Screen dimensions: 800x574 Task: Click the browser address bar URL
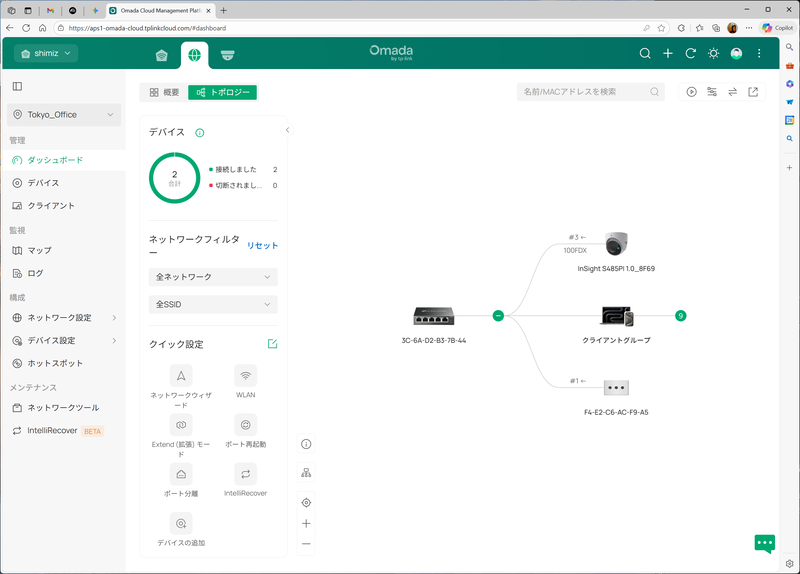[x=147, y=28]
